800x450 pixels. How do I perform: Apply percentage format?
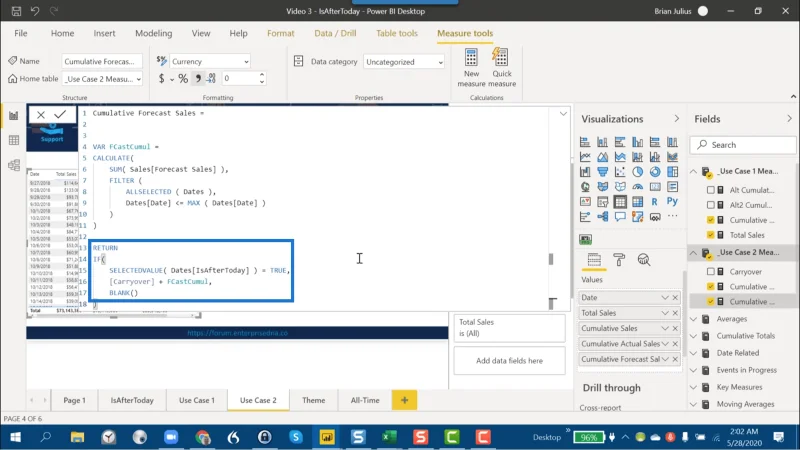(x=183, y=79)
